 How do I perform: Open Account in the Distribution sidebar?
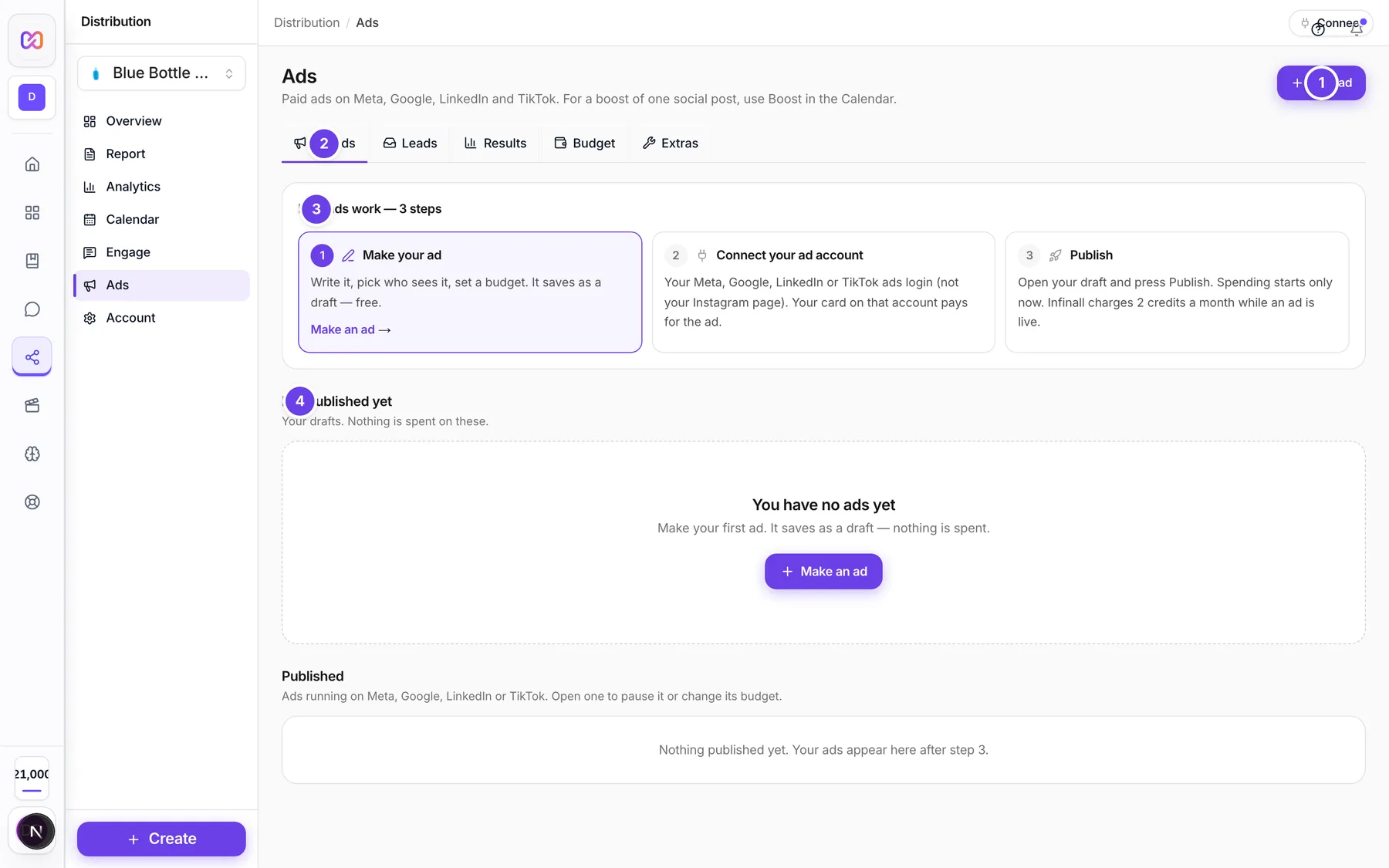coord(161,318)
